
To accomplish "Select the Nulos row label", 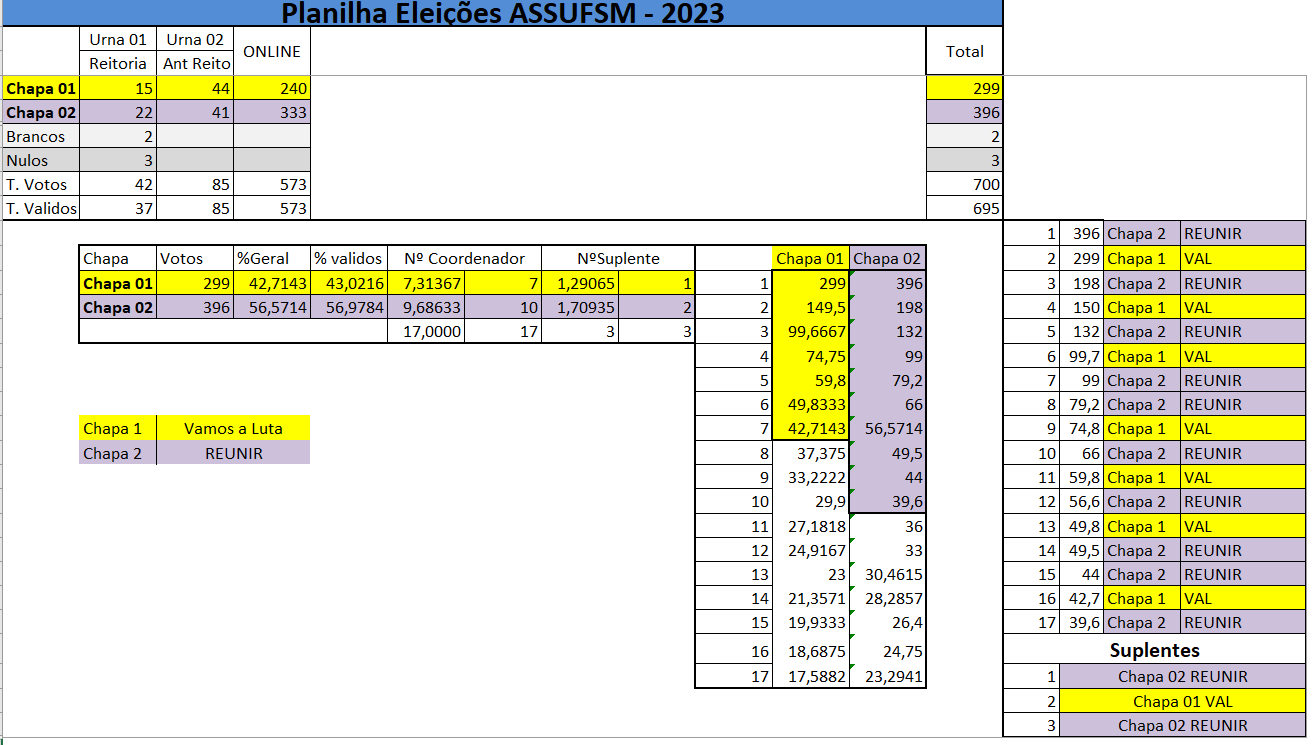I will (x=40, y=160).
